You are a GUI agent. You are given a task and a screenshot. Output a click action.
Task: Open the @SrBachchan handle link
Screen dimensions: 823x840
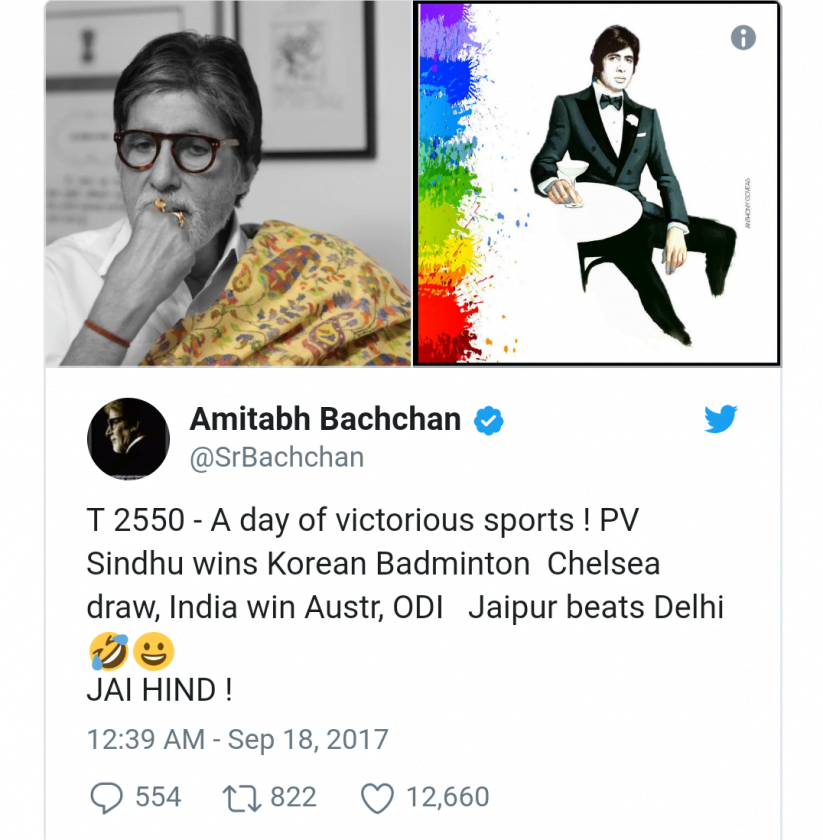click(x=276, y=458)
